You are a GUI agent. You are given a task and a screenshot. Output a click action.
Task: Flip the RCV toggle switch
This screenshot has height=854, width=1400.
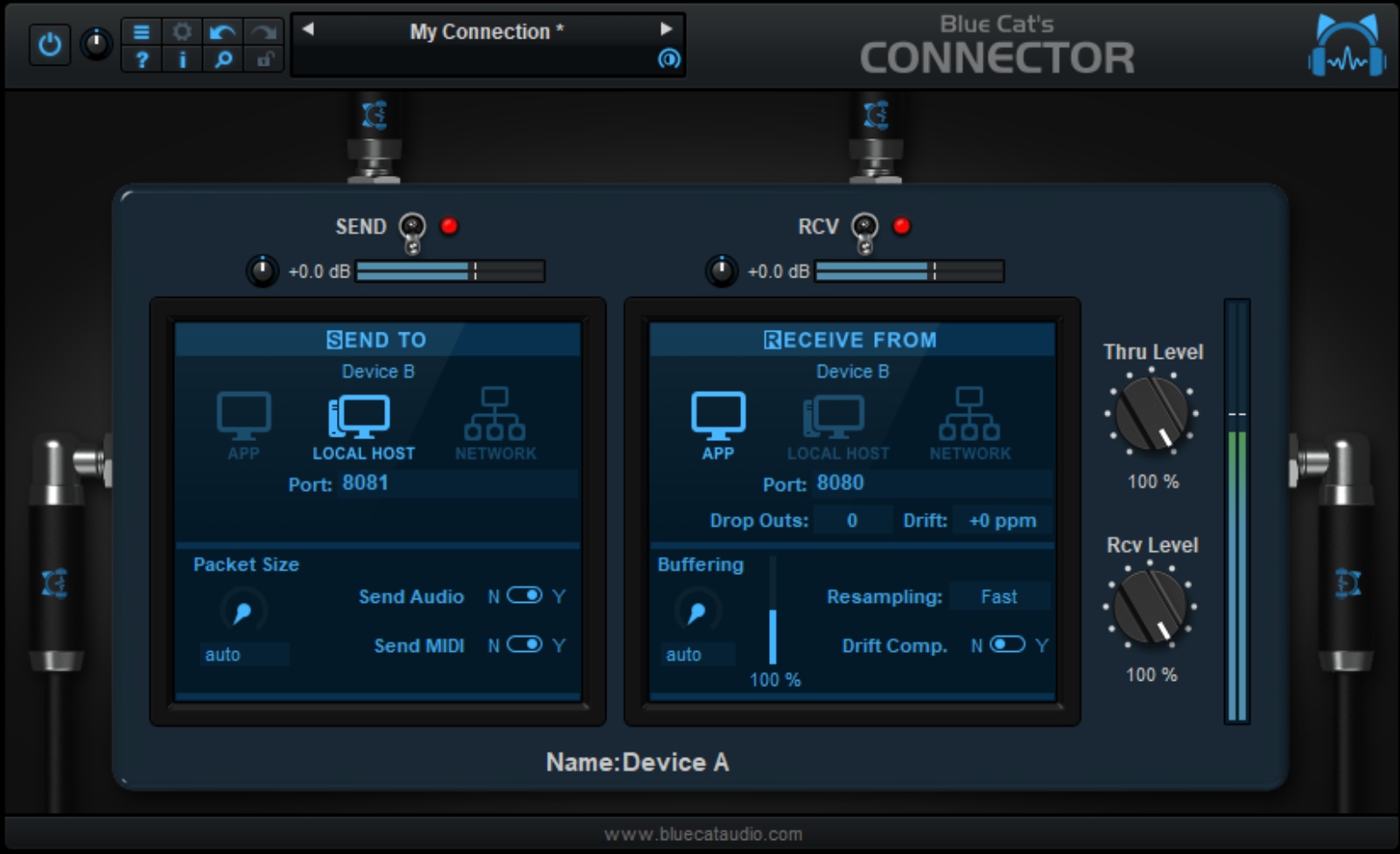[865, 229]
